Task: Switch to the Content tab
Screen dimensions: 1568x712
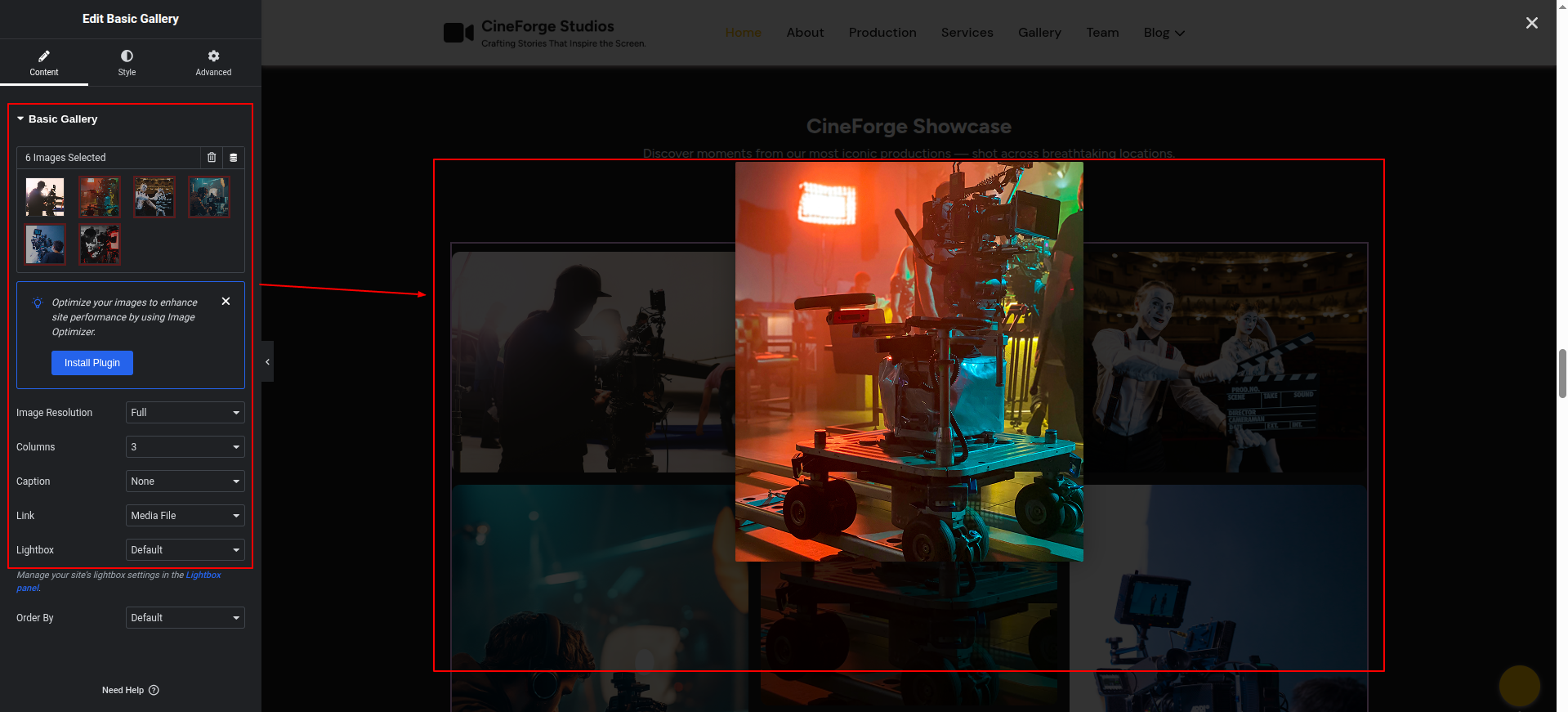Action: tap(44, 62)
